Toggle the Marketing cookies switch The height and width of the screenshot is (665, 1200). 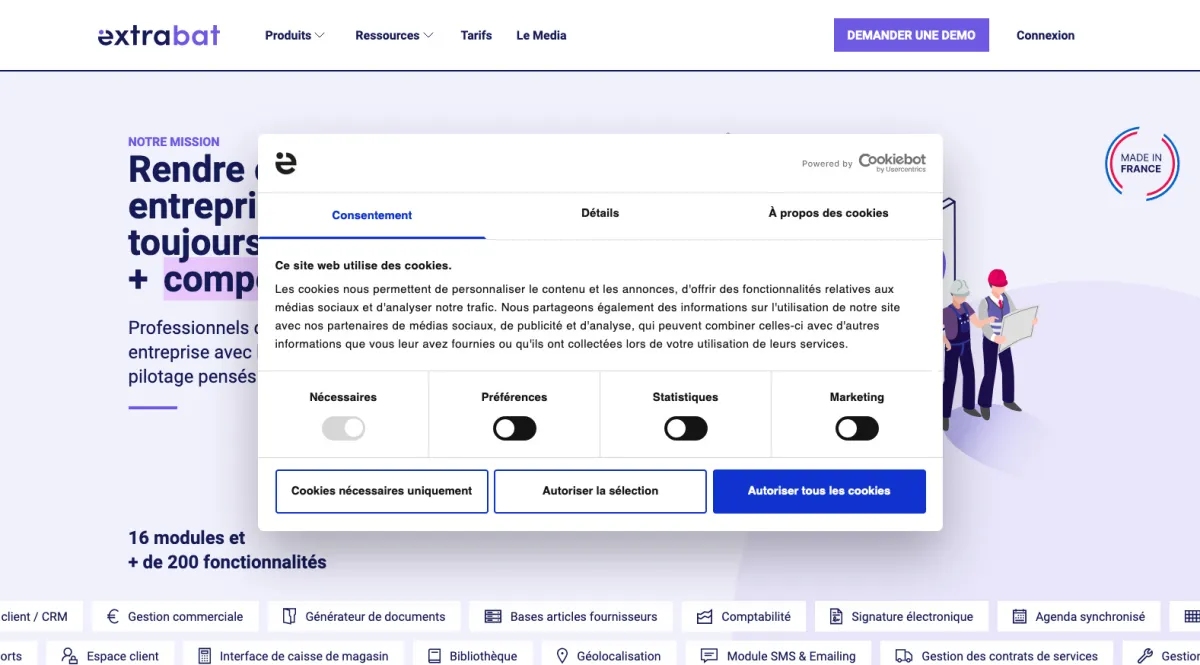pyautogui.click(x=856, y=428)
